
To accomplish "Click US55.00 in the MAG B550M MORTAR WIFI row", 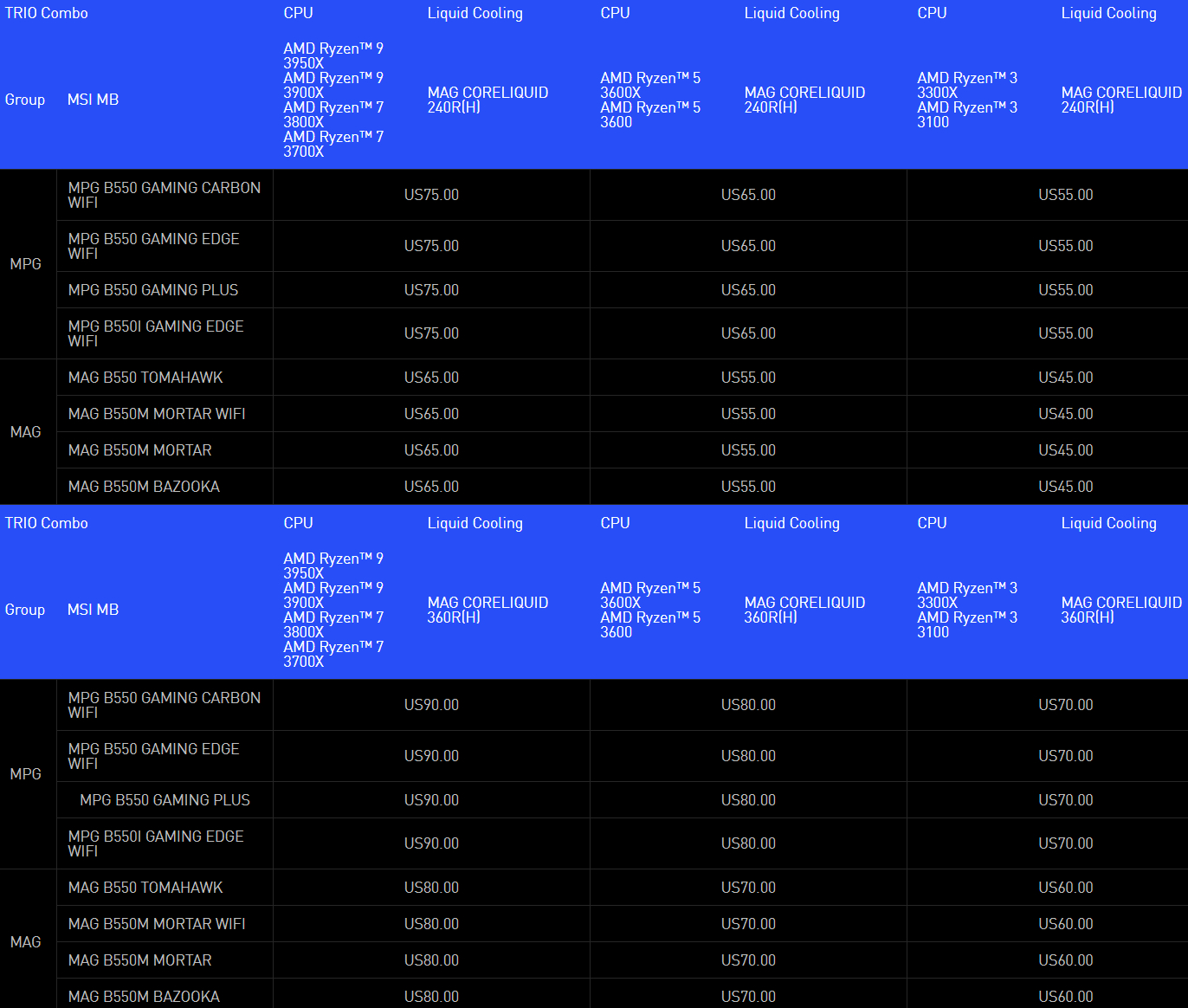I will click(x=748, y=414).
